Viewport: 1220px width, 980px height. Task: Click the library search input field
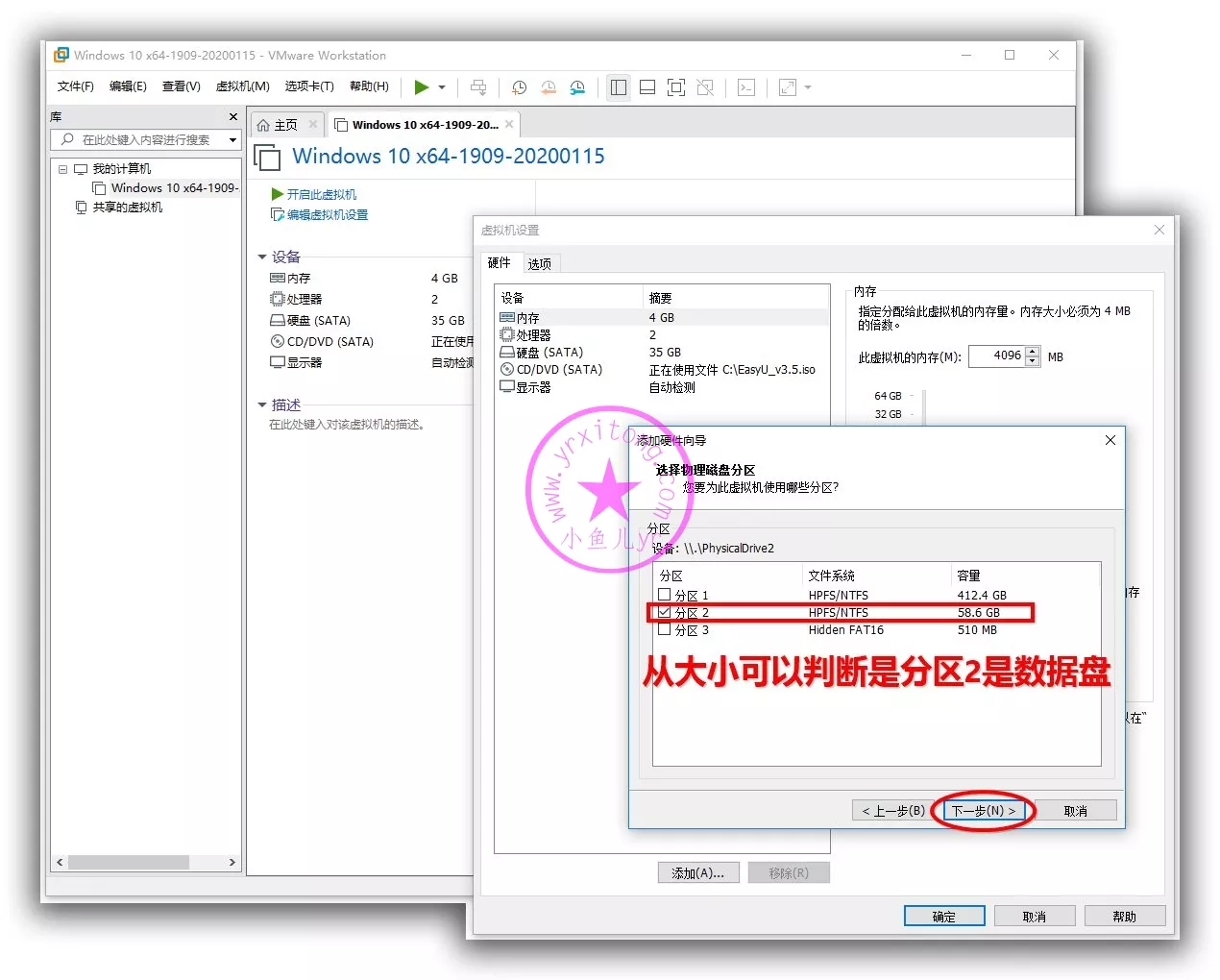[146, 140]
